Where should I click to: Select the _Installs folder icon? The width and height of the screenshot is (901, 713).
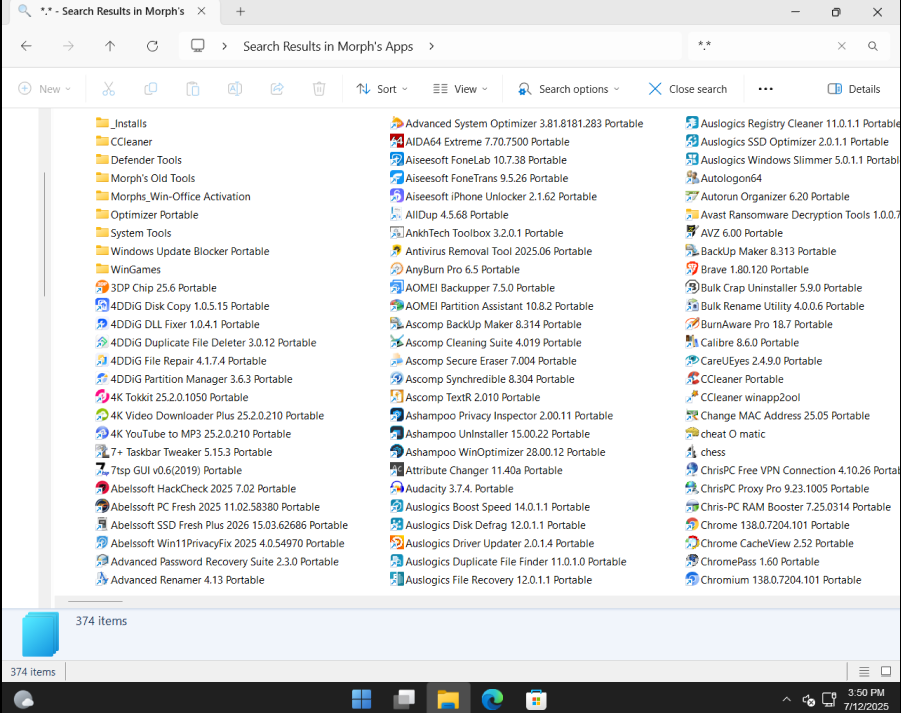102,123
